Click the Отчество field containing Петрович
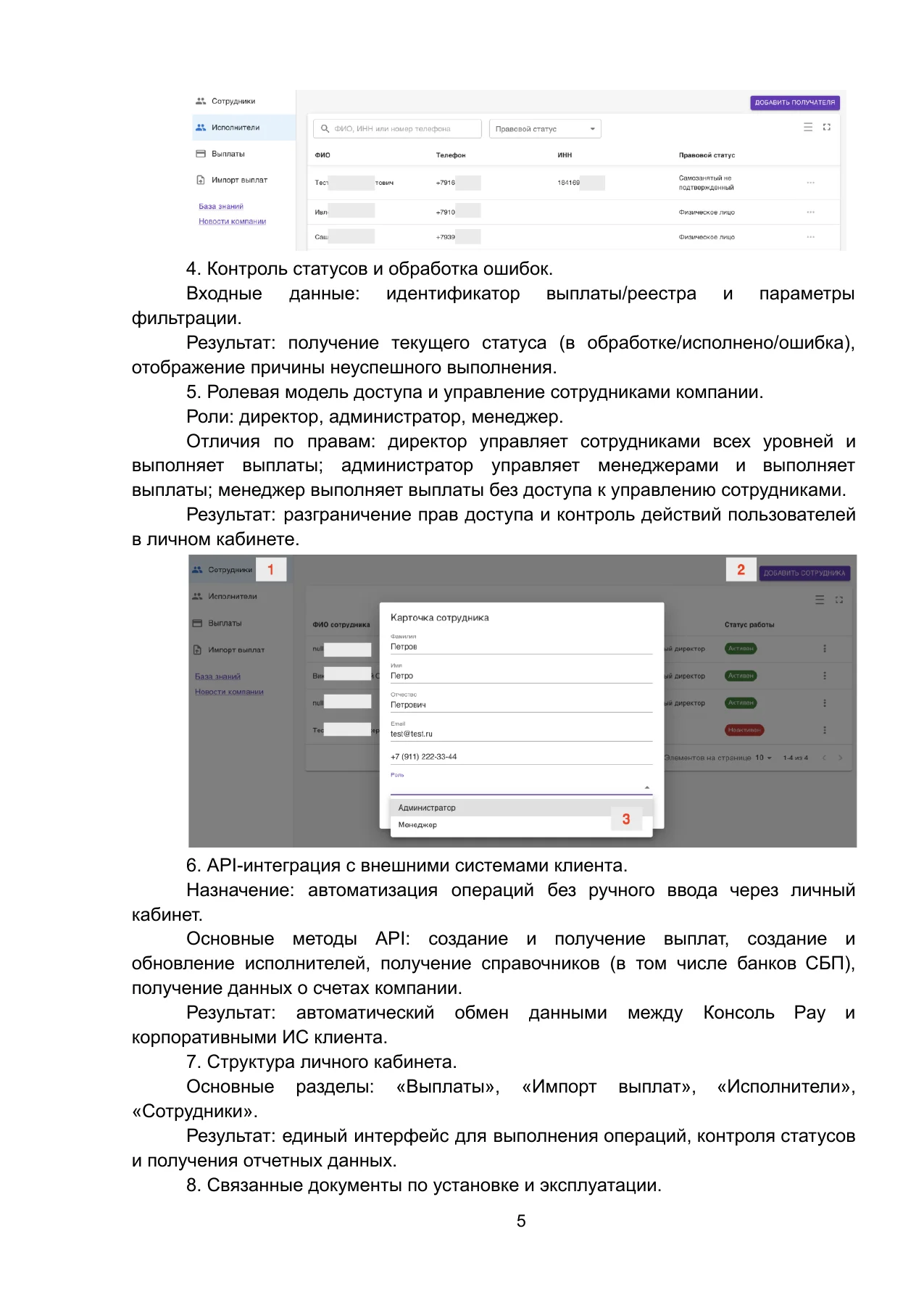 tap(521, 702)
